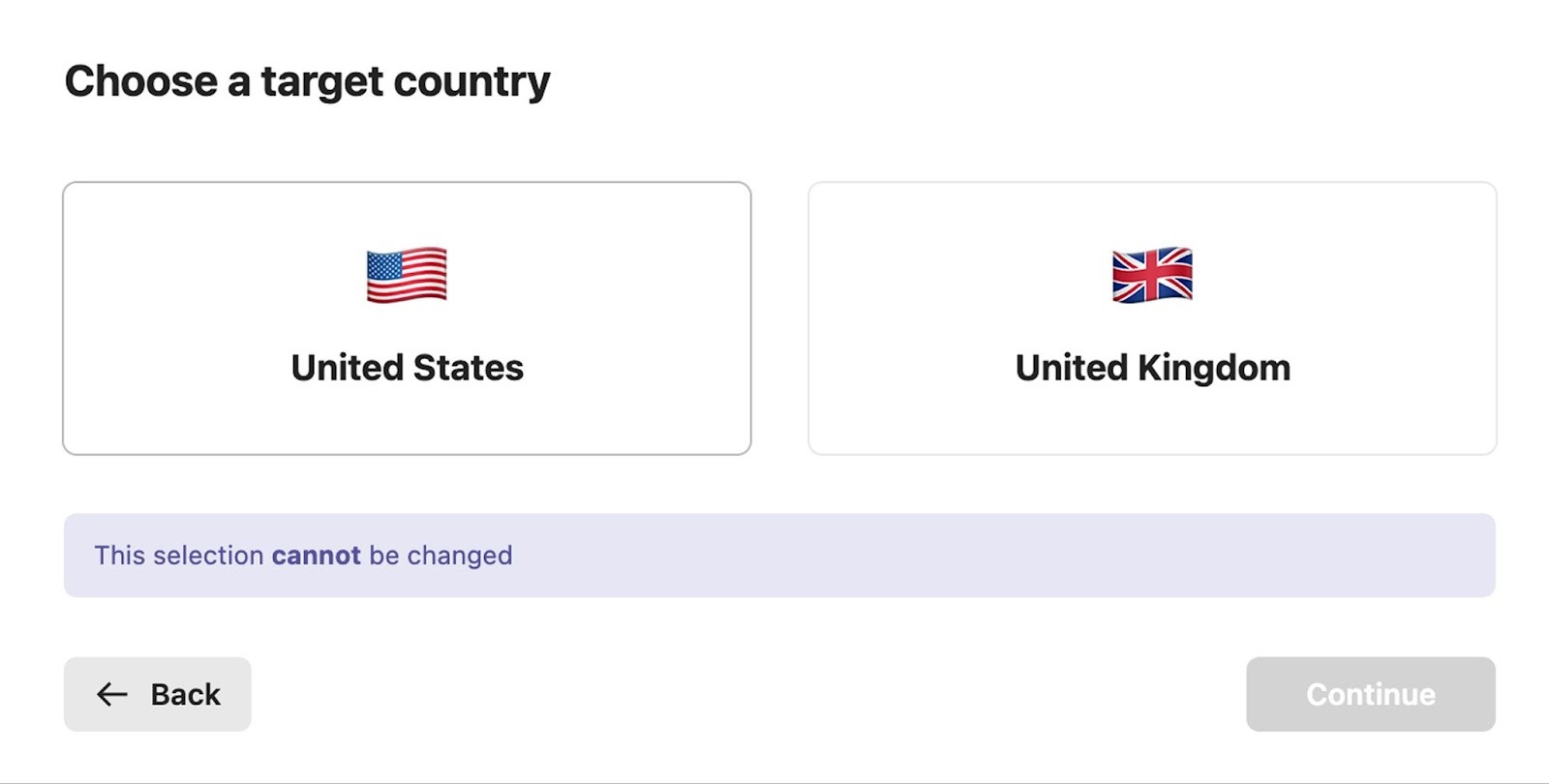The height and width of the screenshot is (784, 1549).
Task: Click the "United Kingdom" text label
Action: [x=1152, y=368]
